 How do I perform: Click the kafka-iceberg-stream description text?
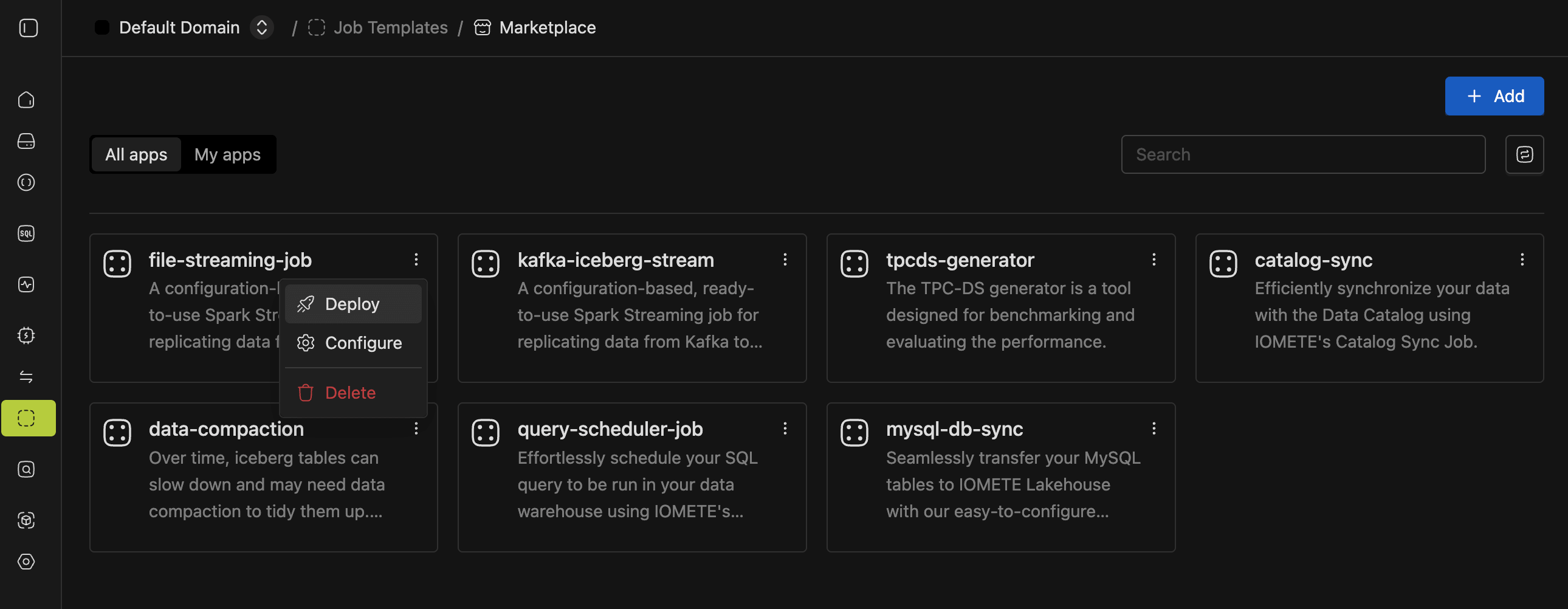tap(639, 315)
